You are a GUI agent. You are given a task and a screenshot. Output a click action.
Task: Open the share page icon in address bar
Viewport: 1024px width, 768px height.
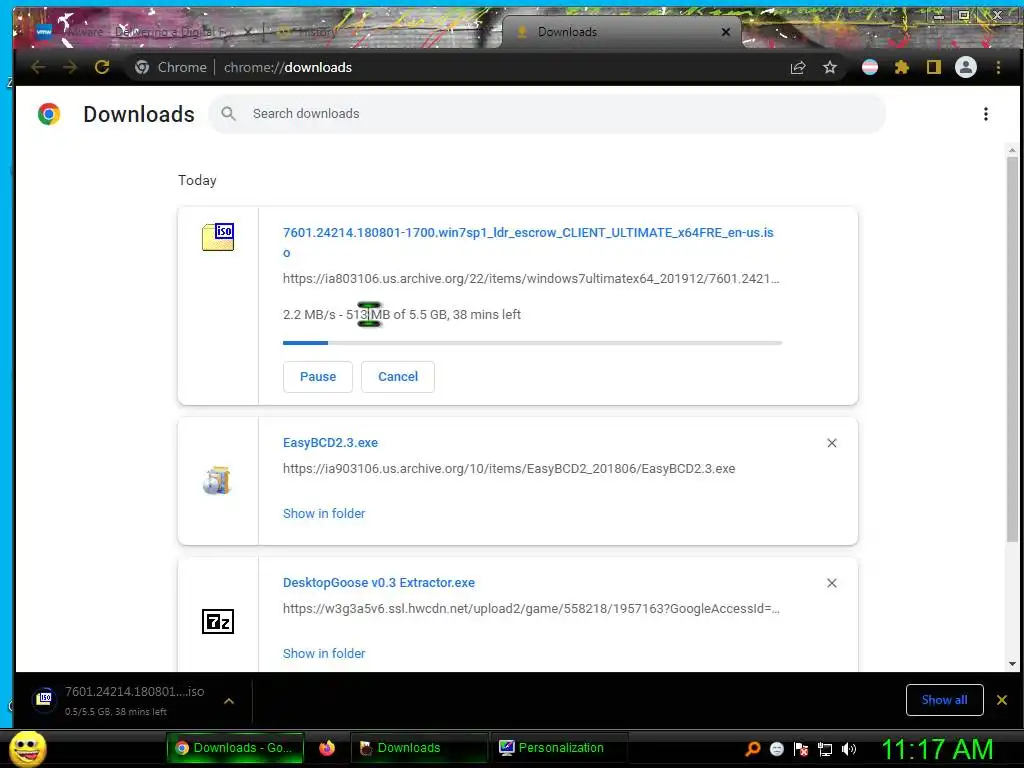(798, 67)
